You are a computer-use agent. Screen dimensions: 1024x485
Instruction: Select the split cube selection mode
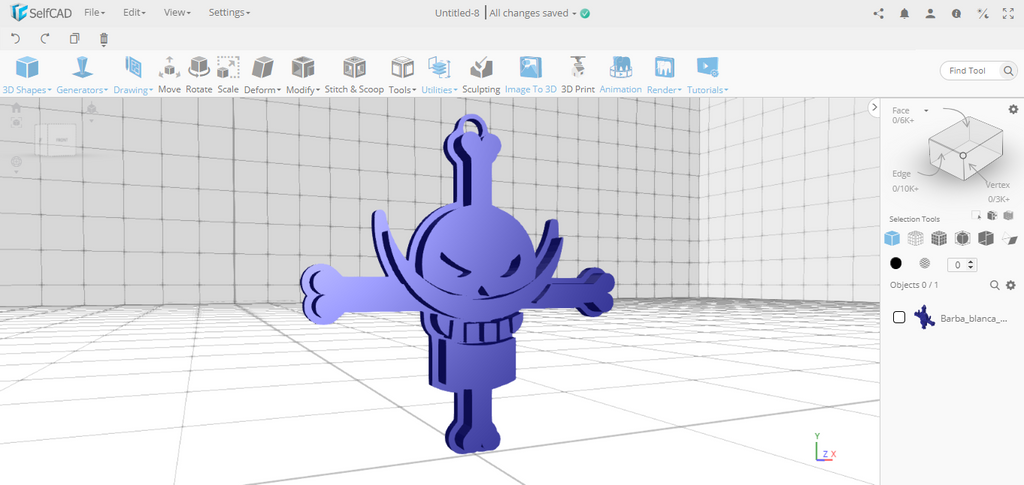986,238
